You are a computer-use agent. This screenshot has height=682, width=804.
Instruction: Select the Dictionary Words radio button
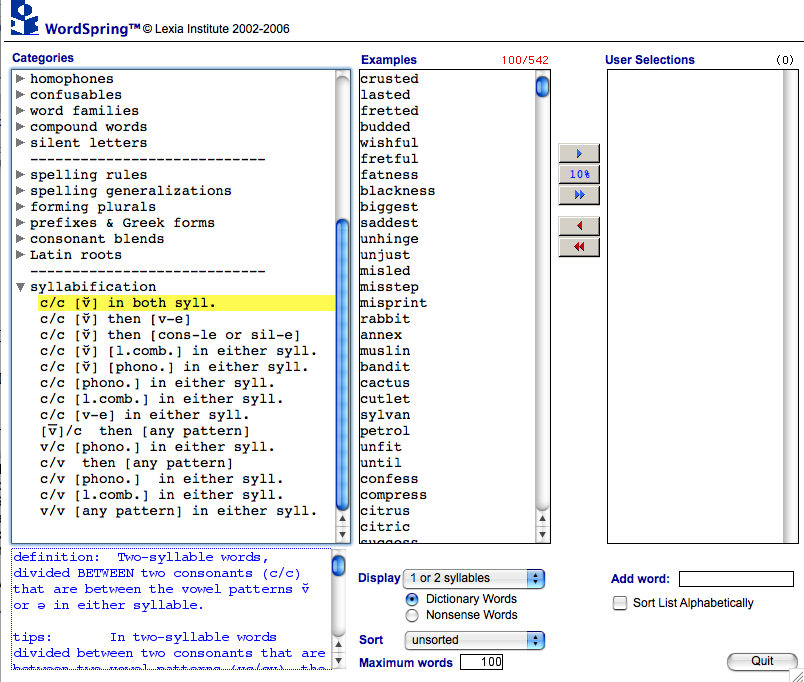click(x=412, y=599)
